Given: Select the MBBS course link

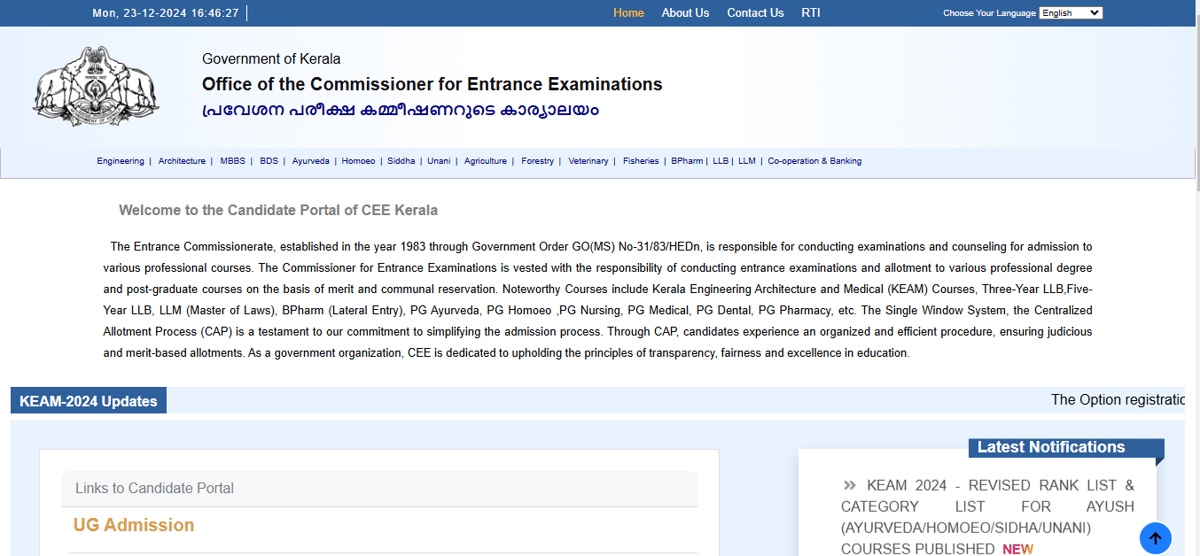Looking at the screenshot, I should [x=232, y=161].
